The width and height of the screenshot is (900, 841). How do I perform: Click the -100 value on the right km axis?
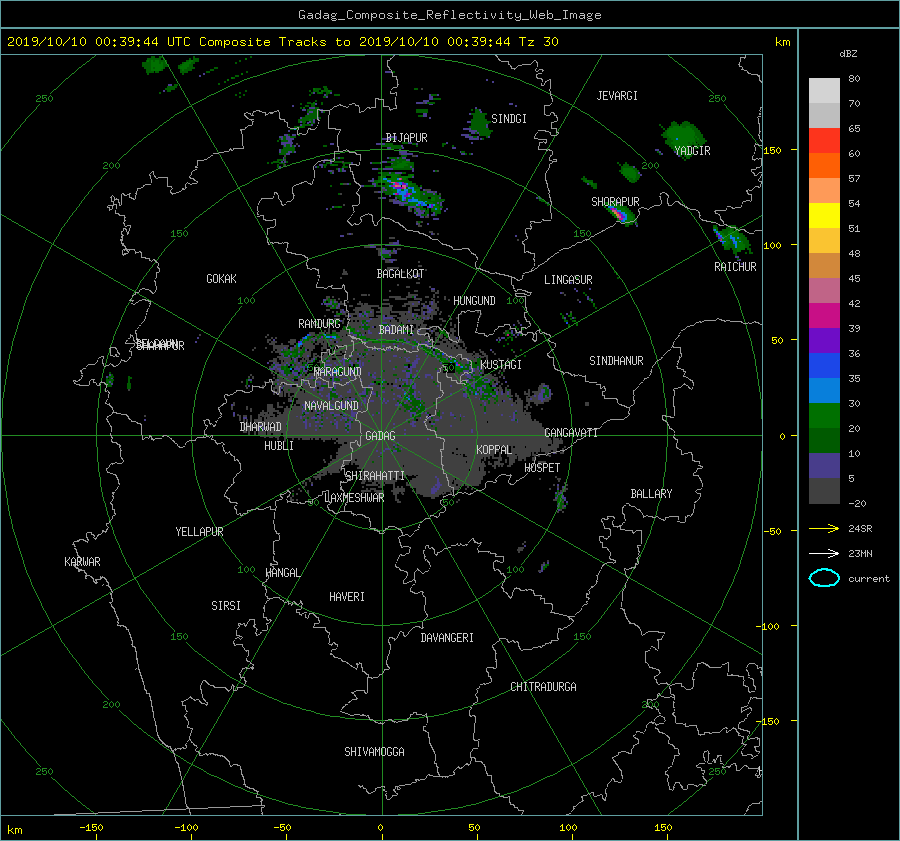770,626
